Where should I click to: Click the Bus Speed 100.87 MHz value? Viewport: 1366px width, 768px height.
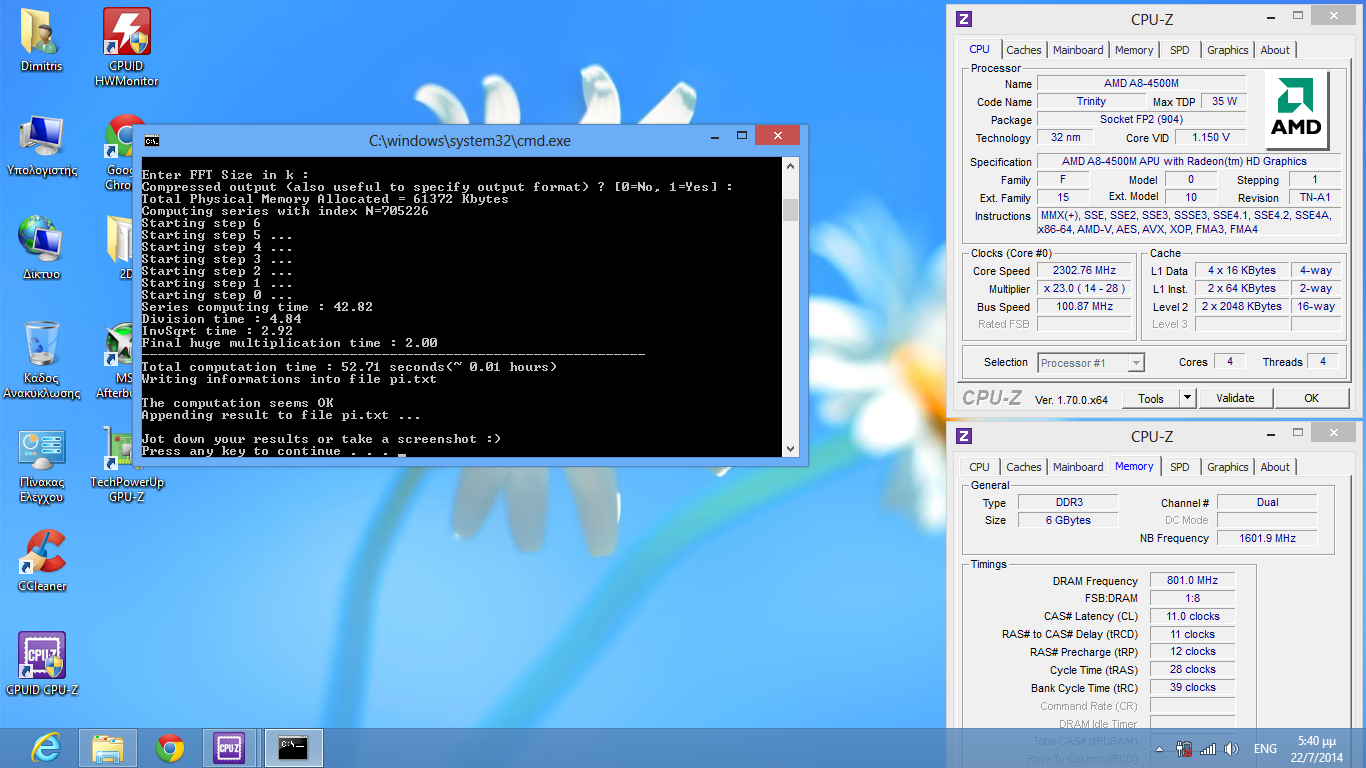1084,307
